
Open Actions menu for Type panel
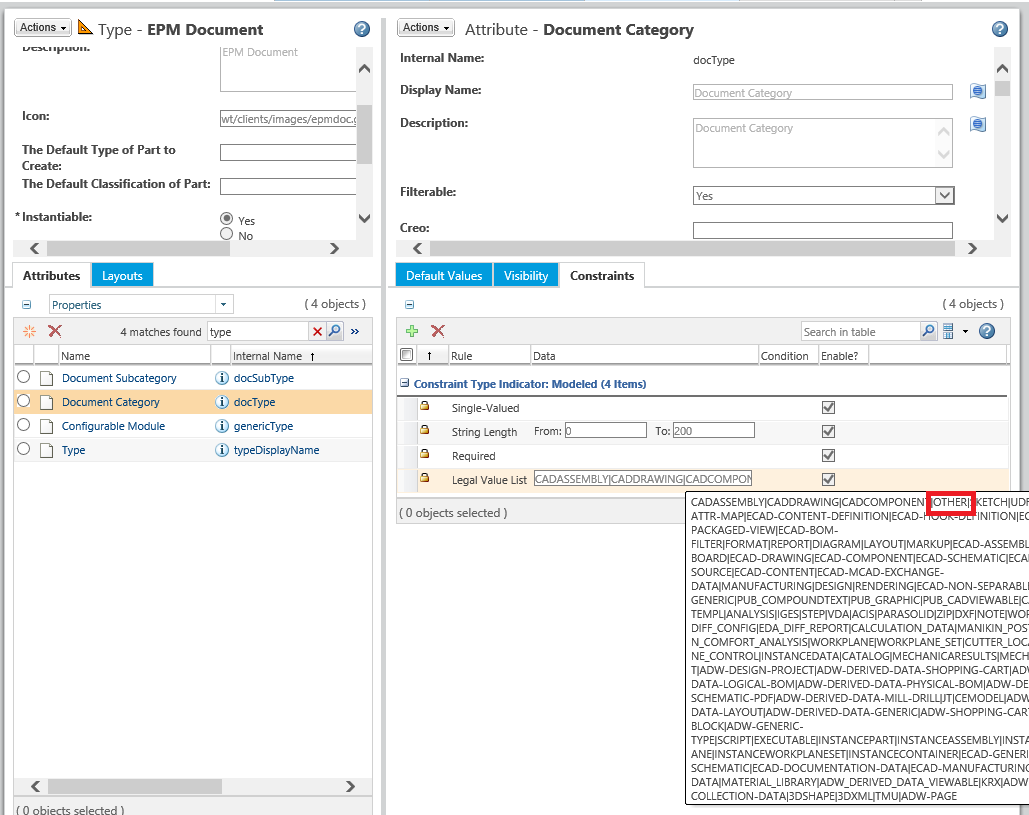[x=43, y=28]
